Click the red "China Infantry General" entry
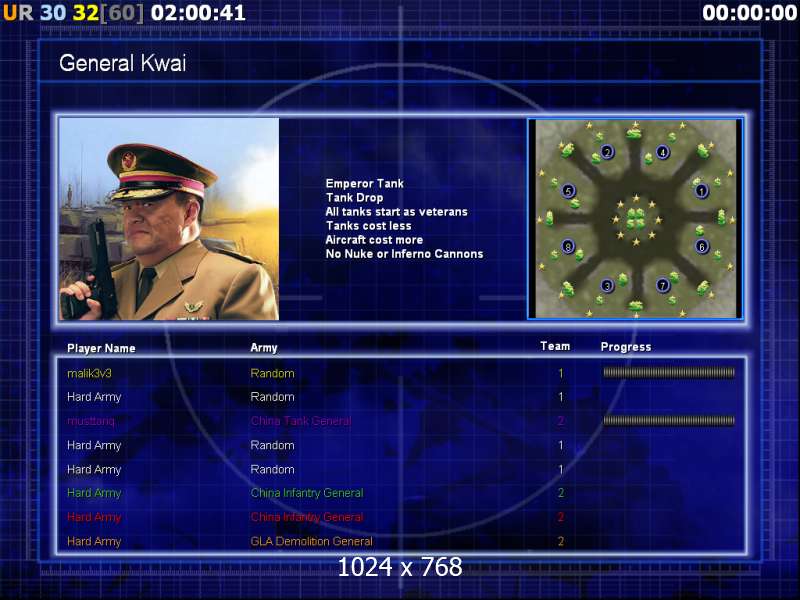 coord(307,517)
